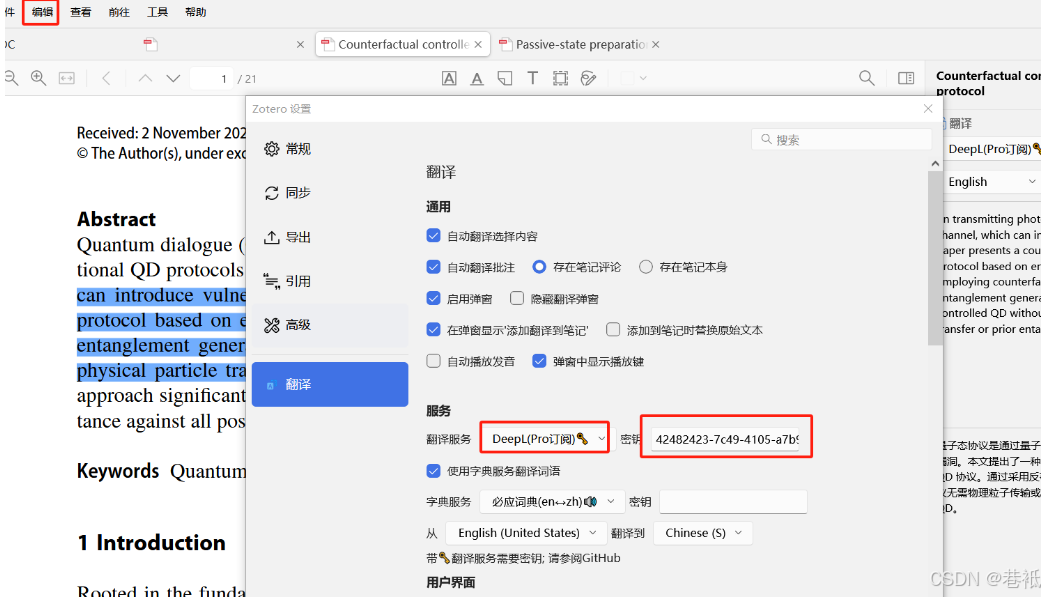Click the zoom in magnifier icon
Viewport: 1045px width, 597px height.
tap(39, 78)
